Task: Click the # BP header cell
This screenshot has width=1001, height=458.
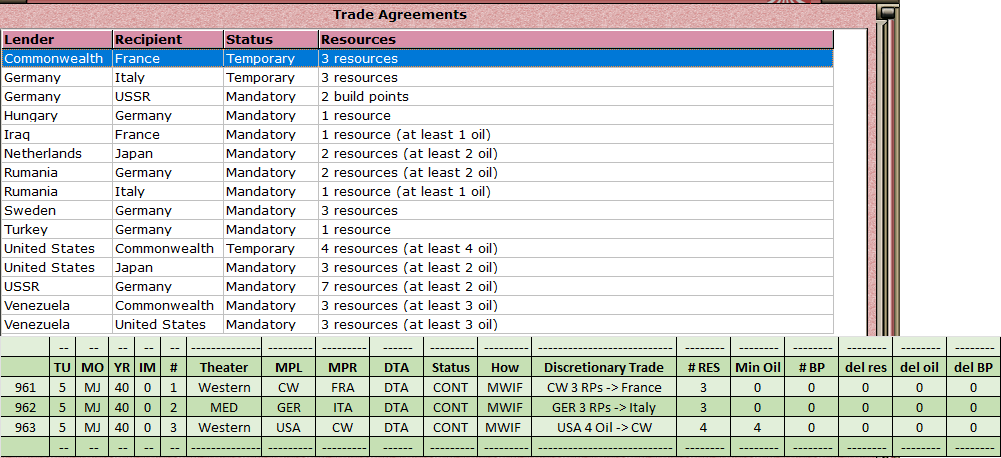Action: pos(811,367)
